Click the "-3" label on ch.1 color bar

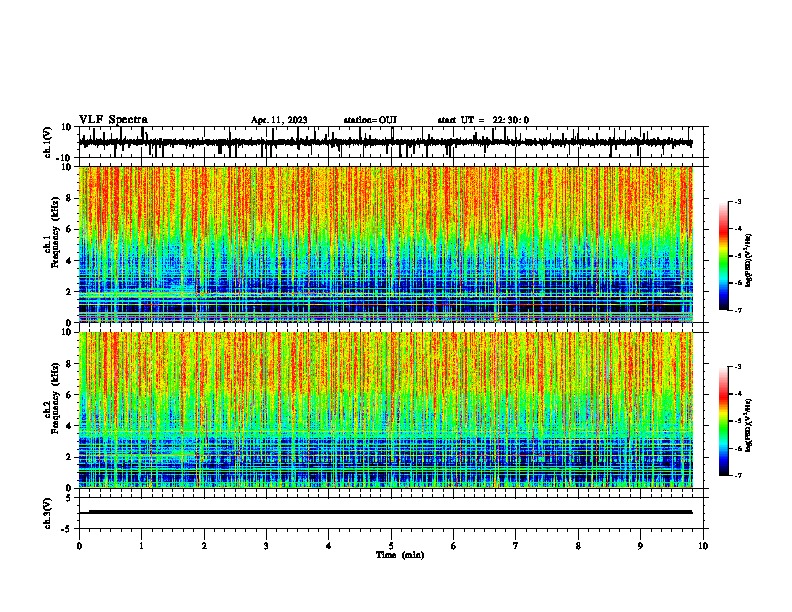(x=737, y=201)
